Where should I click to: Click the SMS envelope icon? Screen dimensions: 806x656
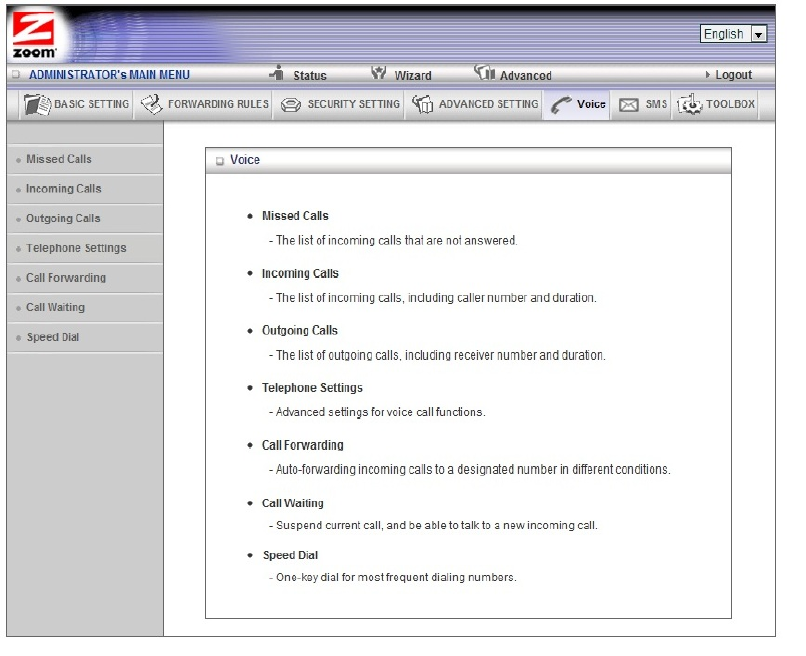pyautogui.click(x=628, y=105)
